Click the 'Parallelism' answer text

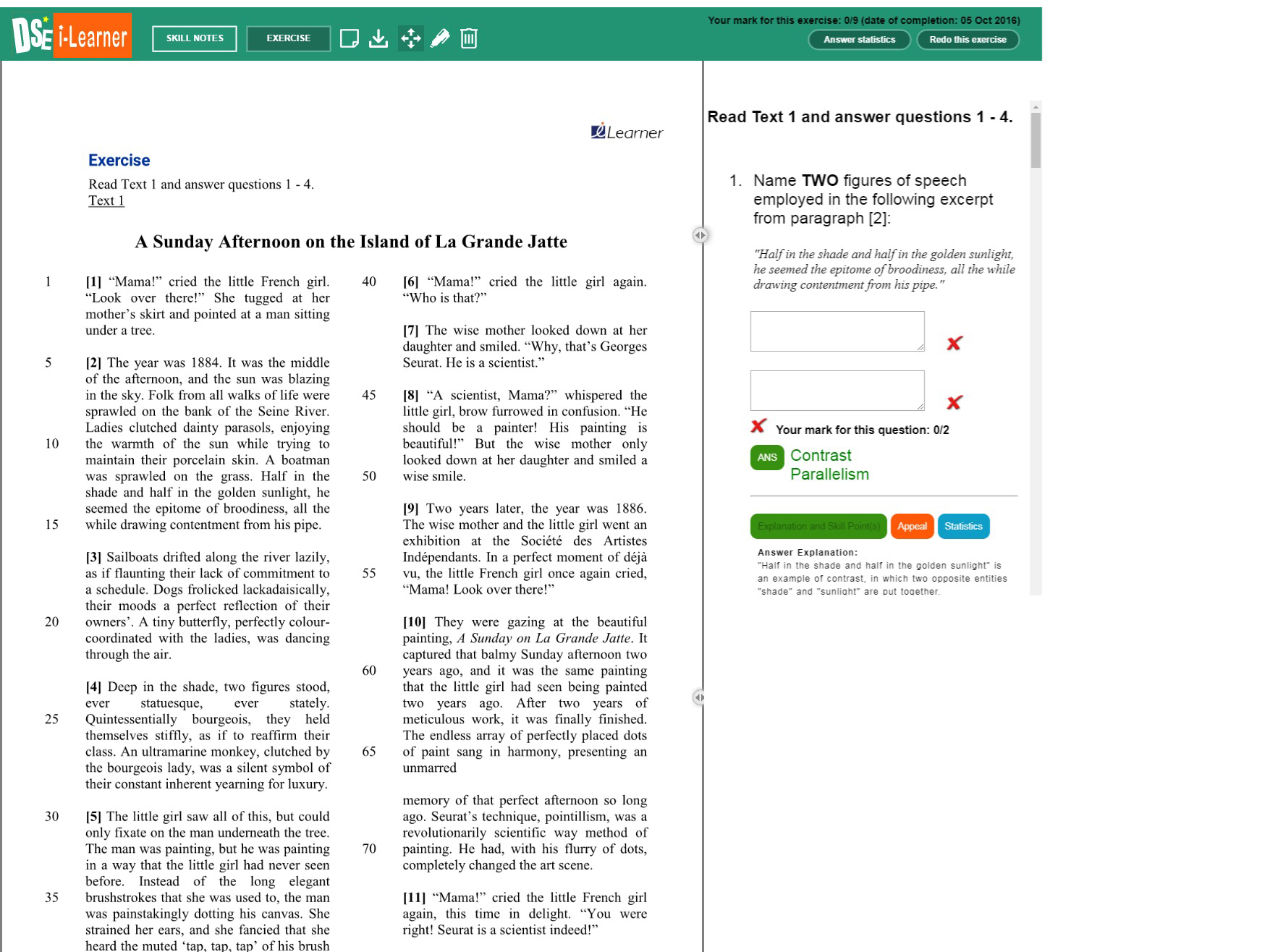[x=829, y=475]
